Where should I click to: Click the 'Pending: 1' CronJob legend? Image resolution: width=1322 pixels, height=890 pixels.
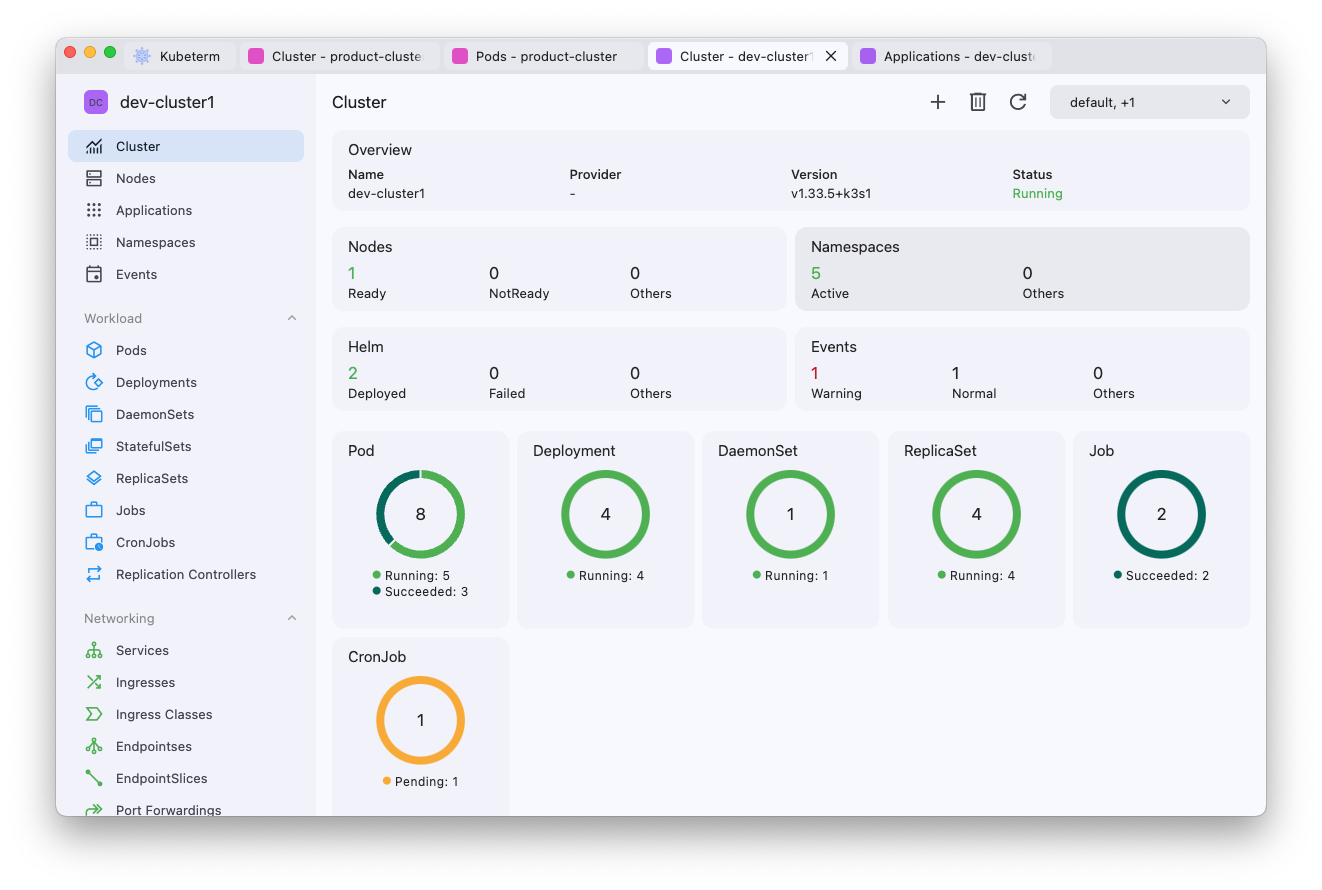pos(421,782)
